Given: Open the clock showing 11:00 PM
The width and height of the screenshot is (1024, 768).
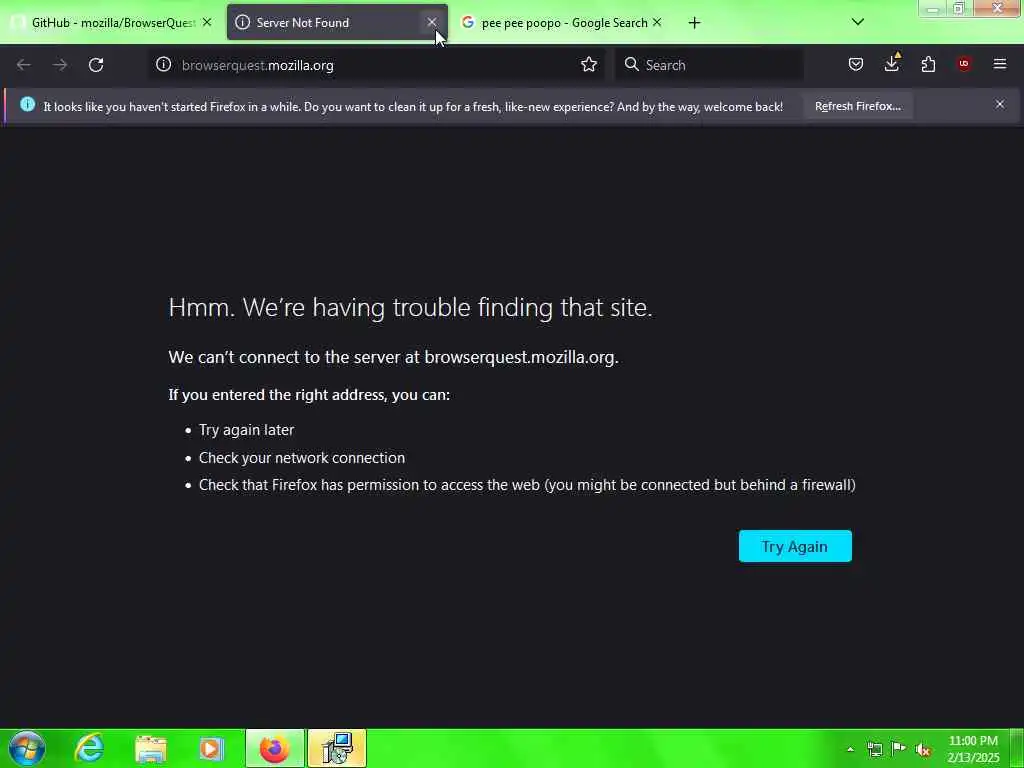Looking at the screenshot, I should click(973, 749).
